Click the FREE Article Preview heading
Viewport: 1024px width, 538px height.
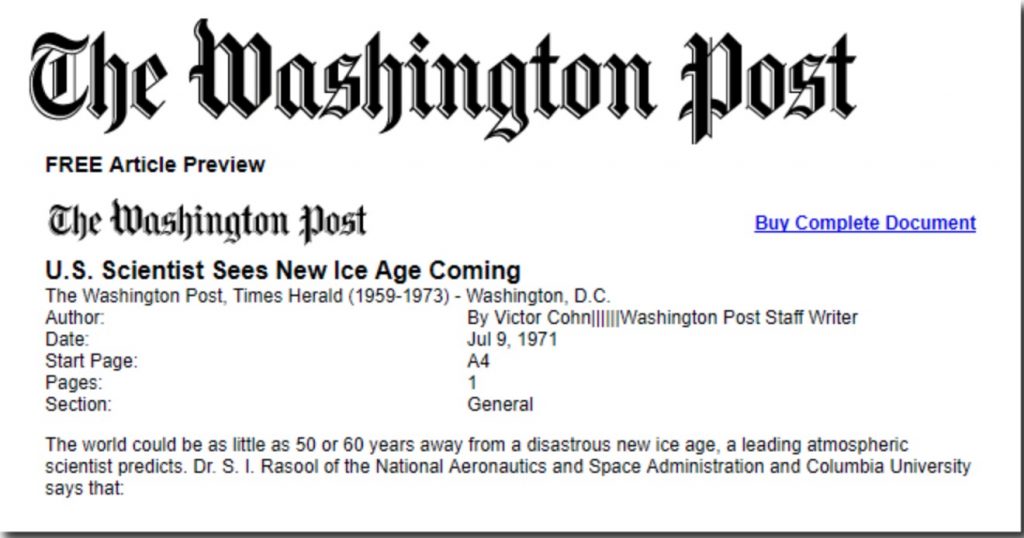pos(155,165)
